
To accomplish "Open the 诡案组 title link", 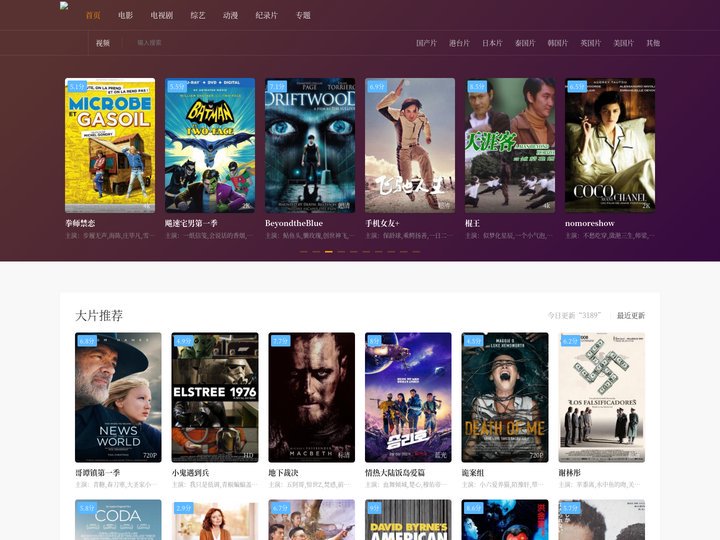I will point(473,472).
